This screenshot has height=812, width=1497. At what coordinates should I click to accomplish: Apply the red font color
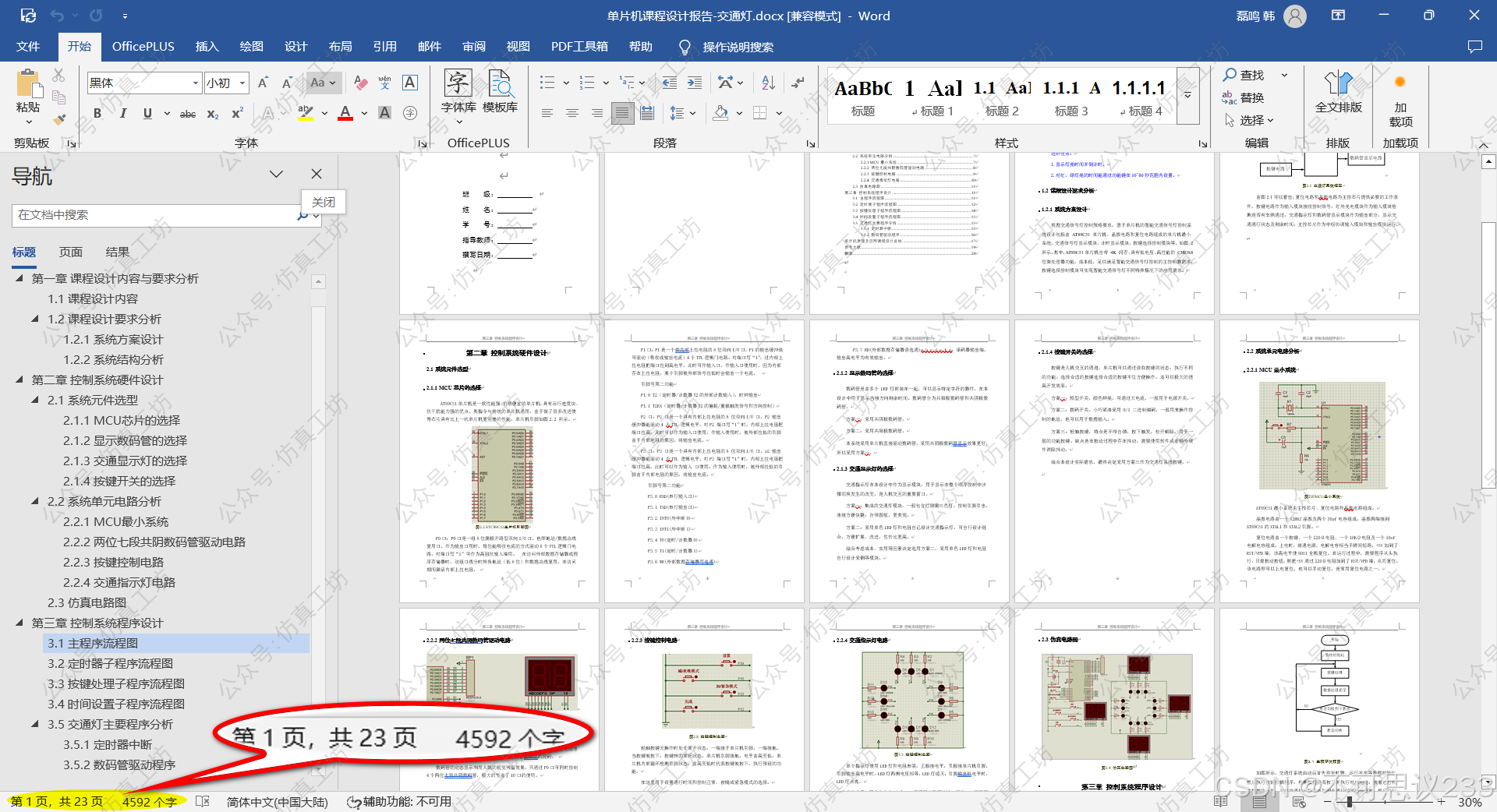tap(345, 114)
